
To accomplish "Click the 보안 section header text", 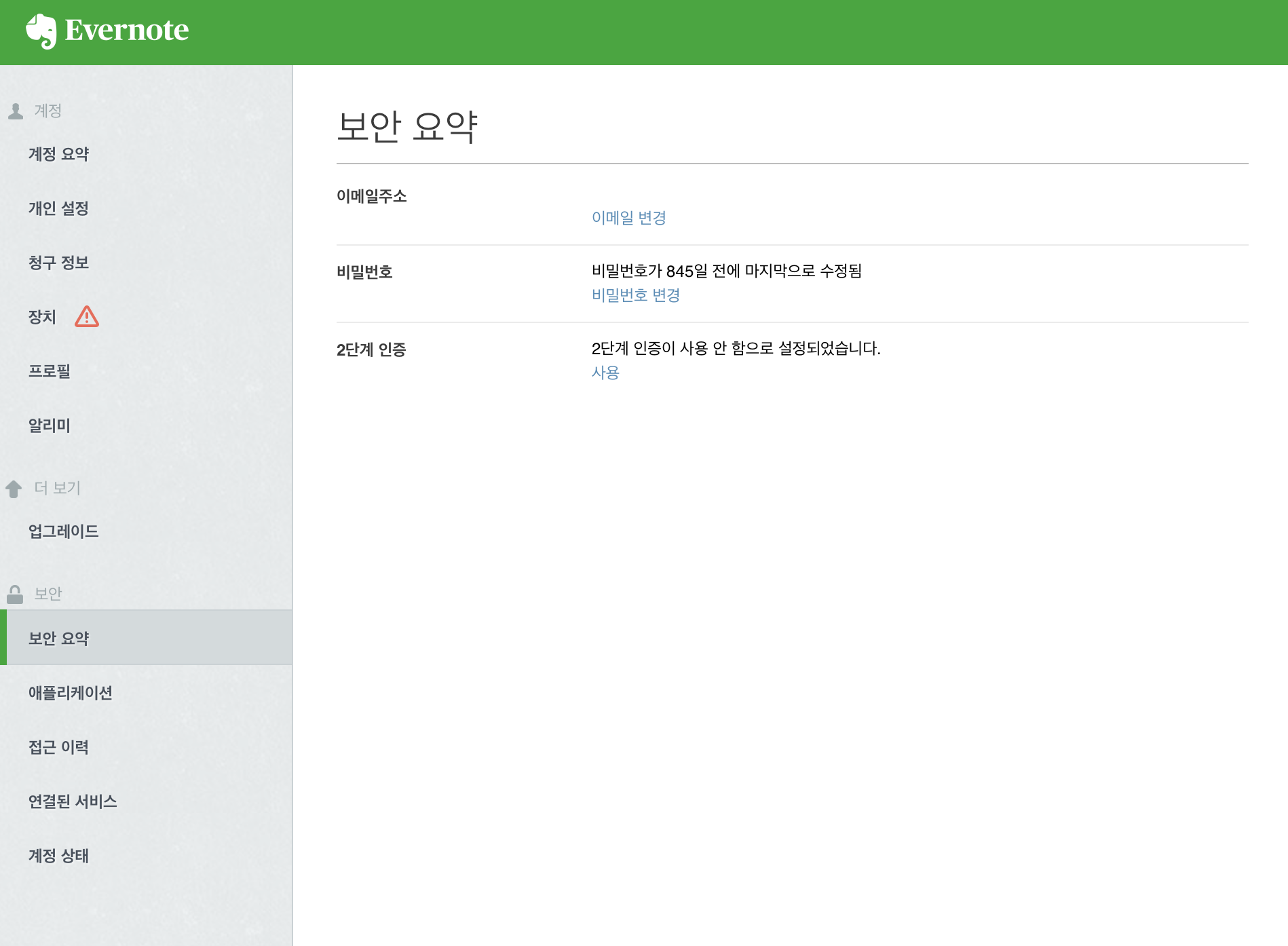I will [48, 594].
